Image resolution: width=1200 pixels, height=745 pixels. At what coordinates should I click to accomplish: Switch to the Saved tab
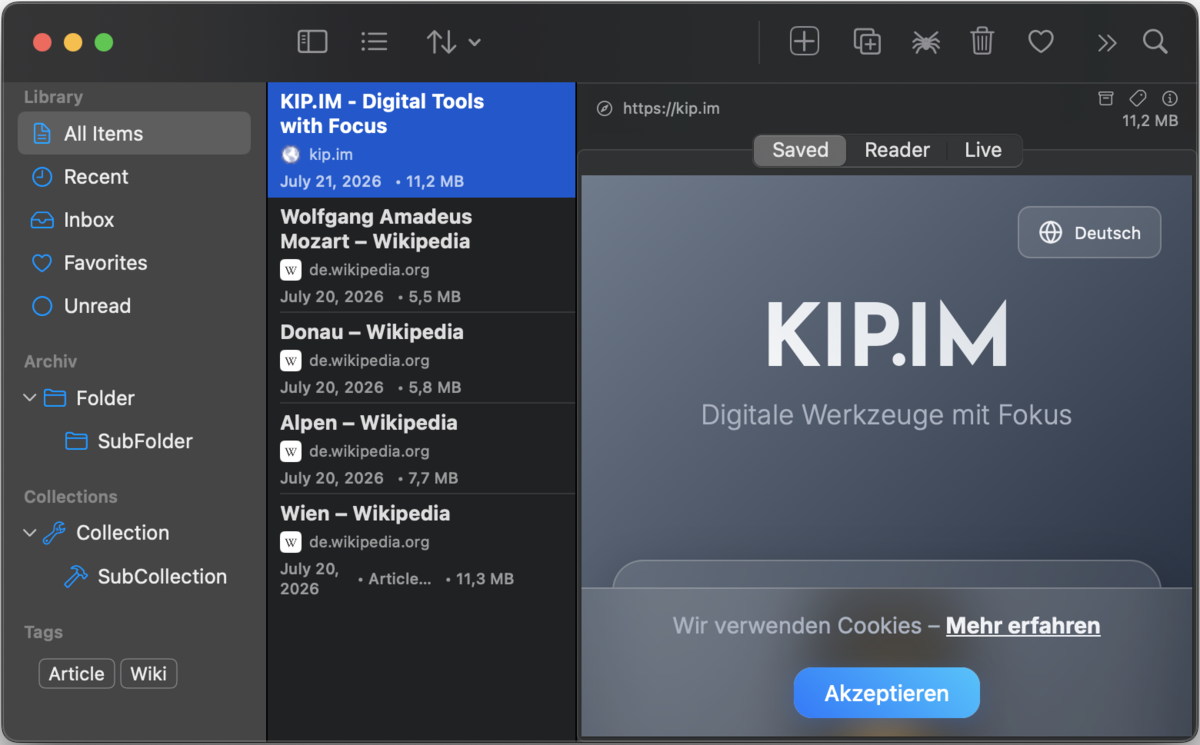[800, 150]
